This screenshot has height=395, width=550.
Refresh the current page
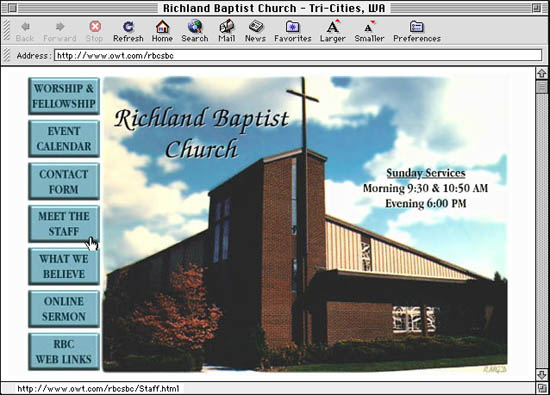coord(128,31)
